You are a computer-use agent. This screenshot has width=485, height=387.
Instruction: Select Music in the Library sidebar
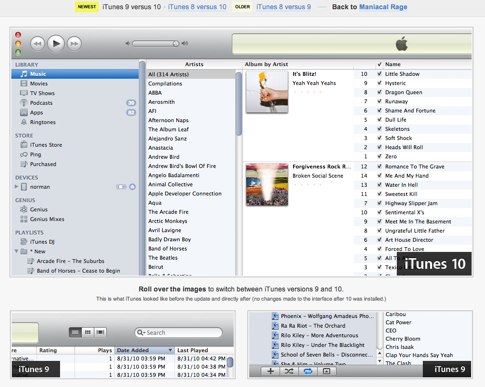75,74
